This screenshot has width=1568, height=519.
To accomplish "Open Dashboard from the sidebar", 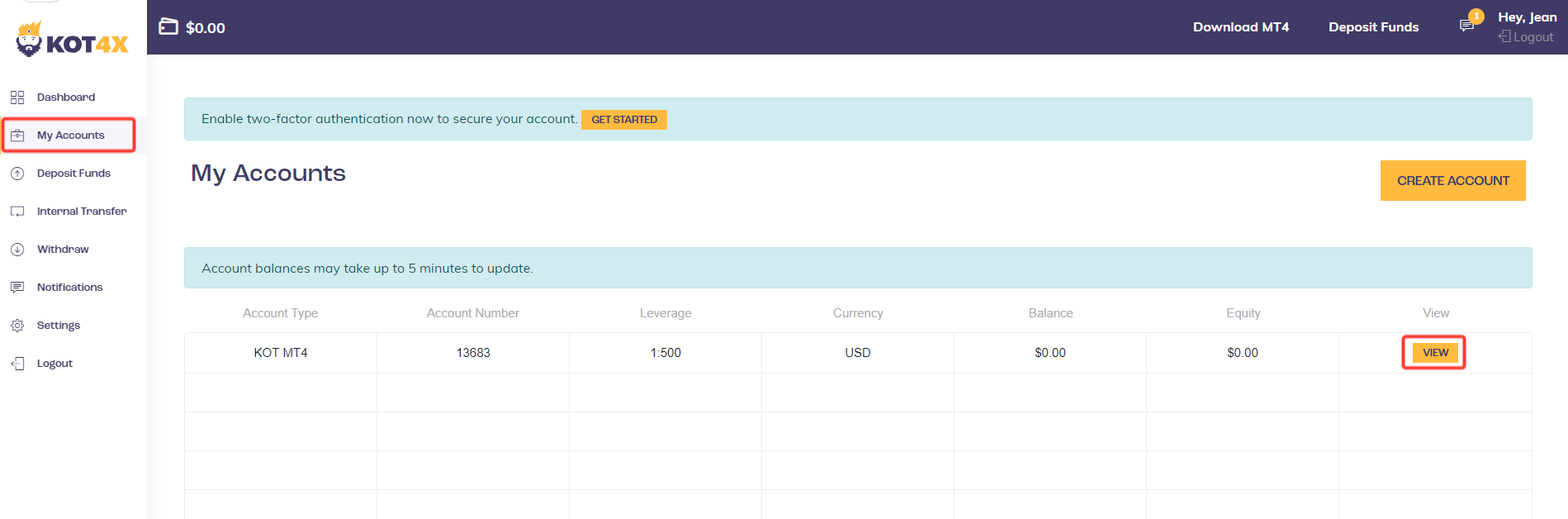I will coord(66,98).
